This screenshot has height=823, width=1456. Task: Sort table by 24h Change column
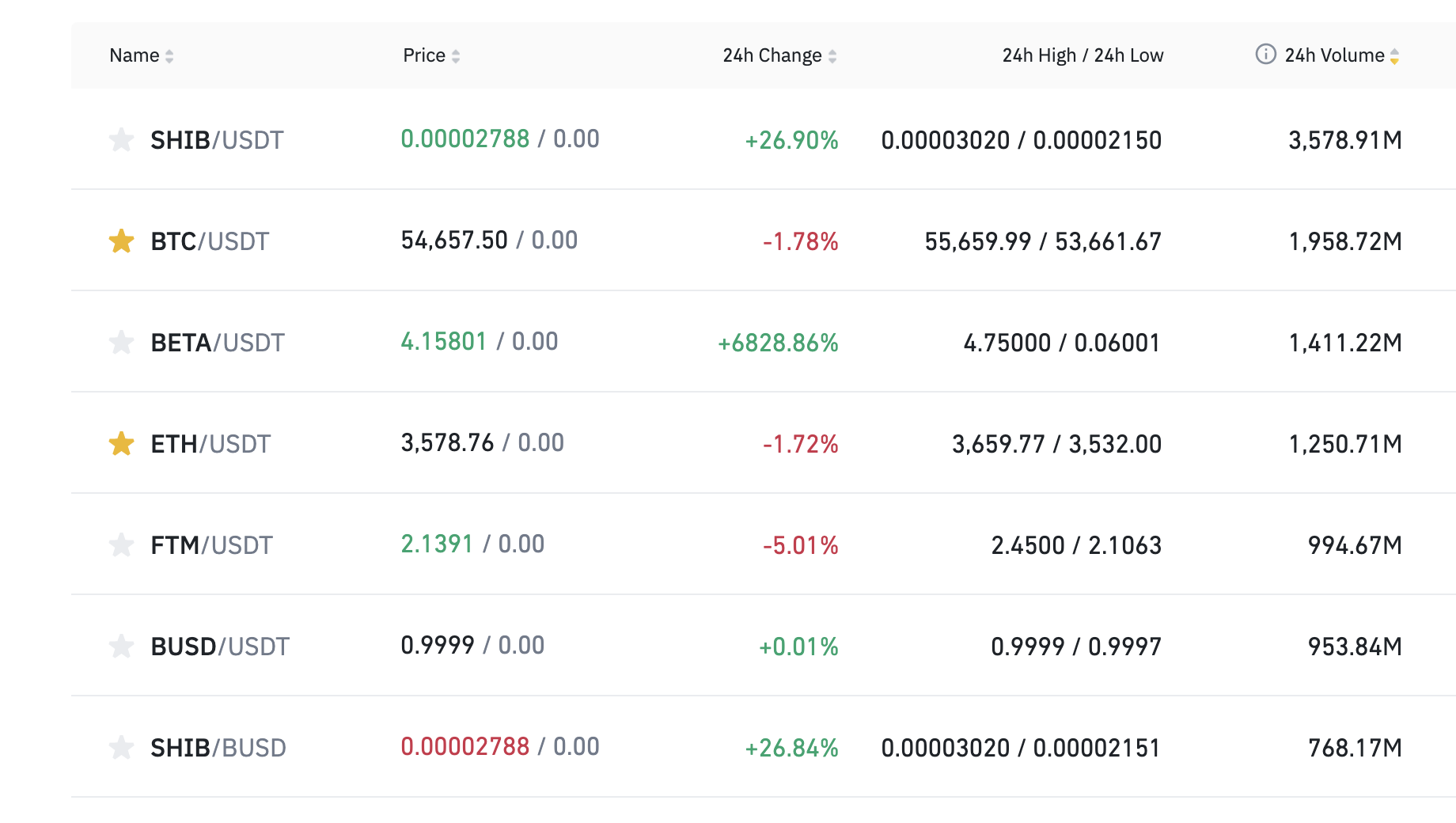point(779,55)
